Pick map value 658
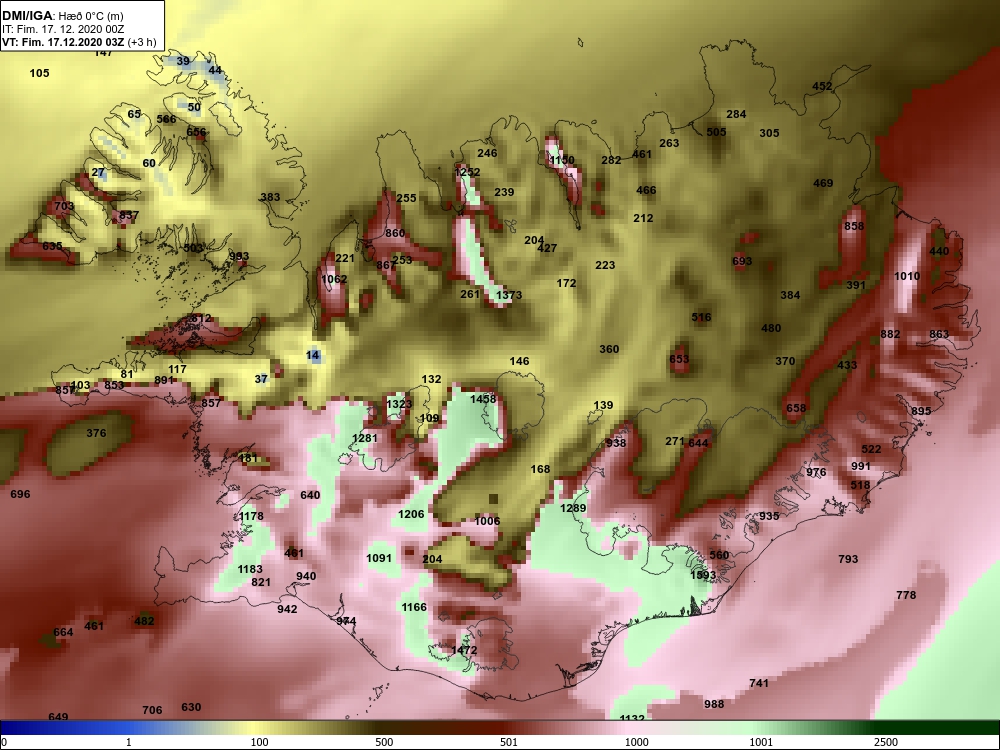 click(796, 408)
